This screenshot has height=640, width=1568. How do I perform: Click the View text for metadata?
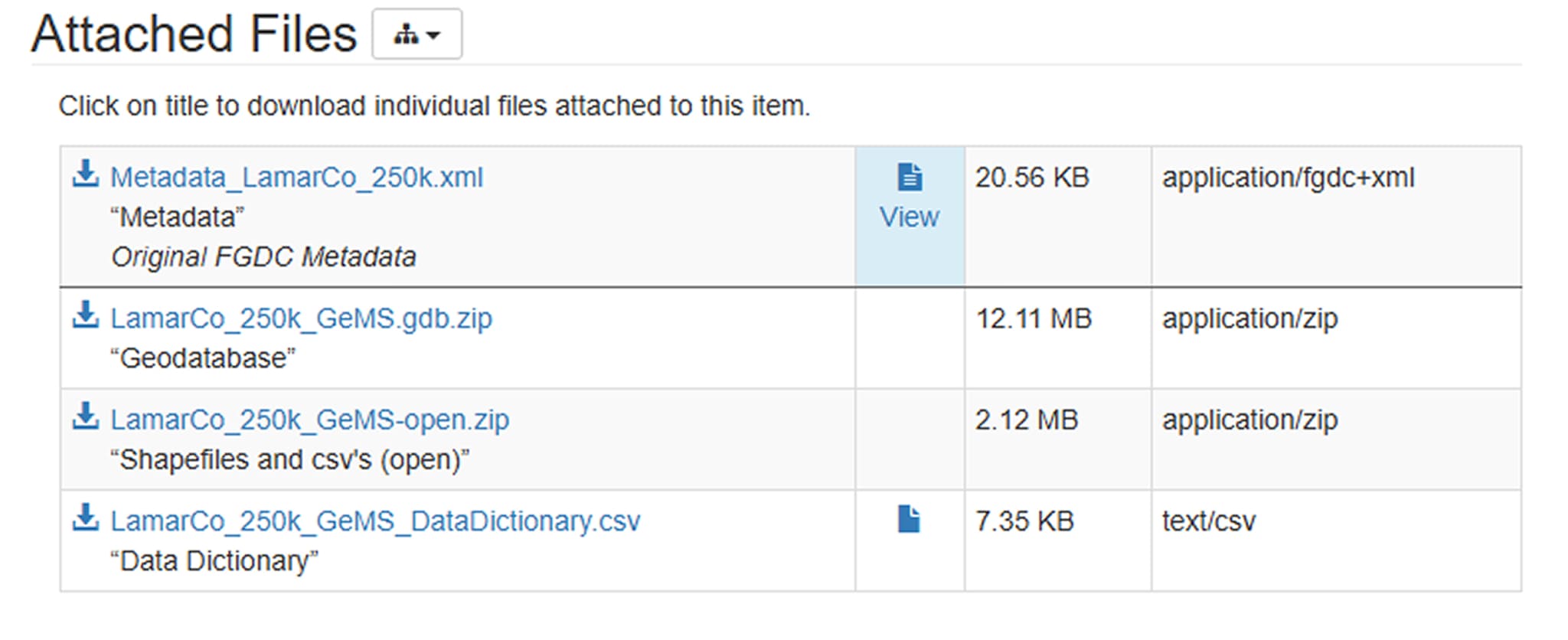pos(910,217)
